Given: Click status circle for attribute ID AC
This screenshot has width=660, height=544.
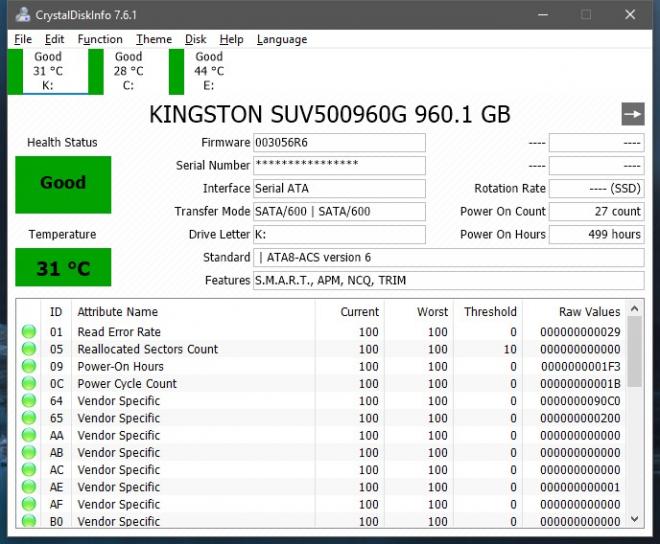Looking at the screenshot, I should (x=29, y=470).
